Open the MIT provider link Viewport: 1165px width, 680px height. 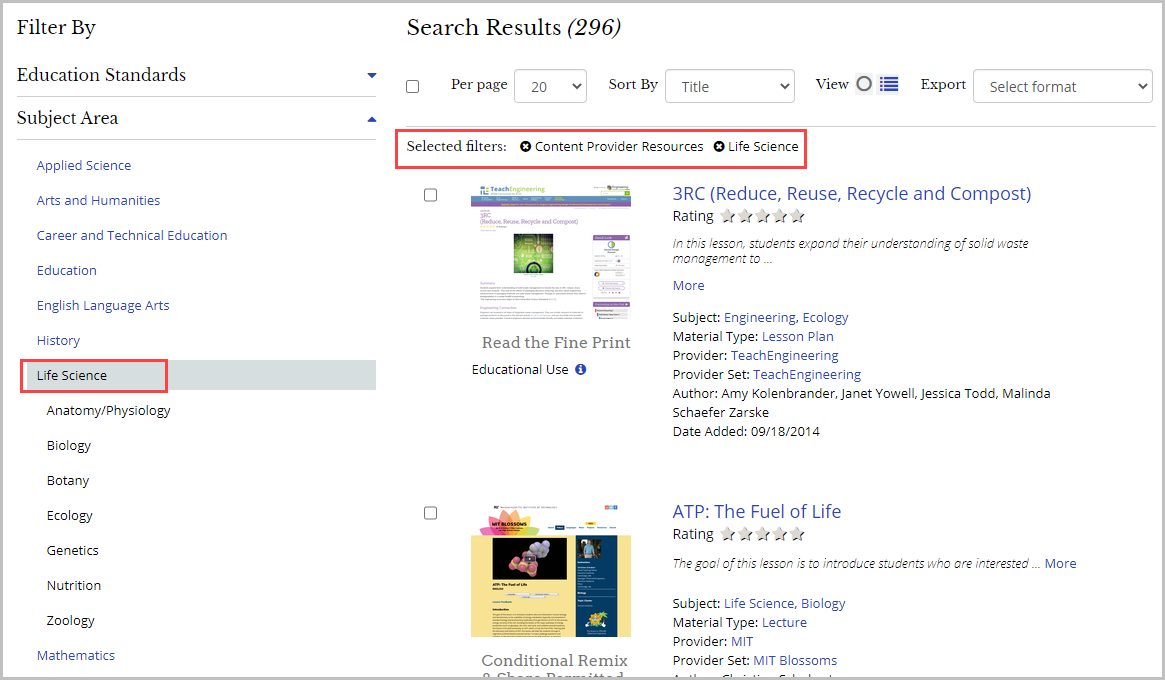741,641
